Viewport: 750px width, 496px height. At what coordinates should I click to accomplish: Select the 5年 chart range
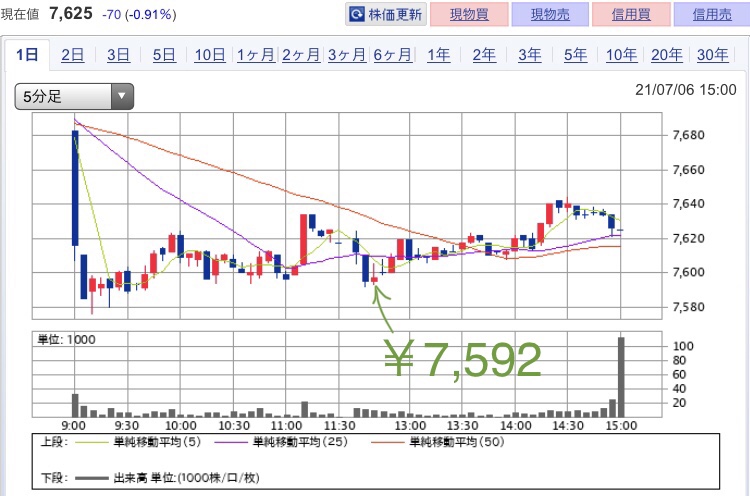(575, 55)
